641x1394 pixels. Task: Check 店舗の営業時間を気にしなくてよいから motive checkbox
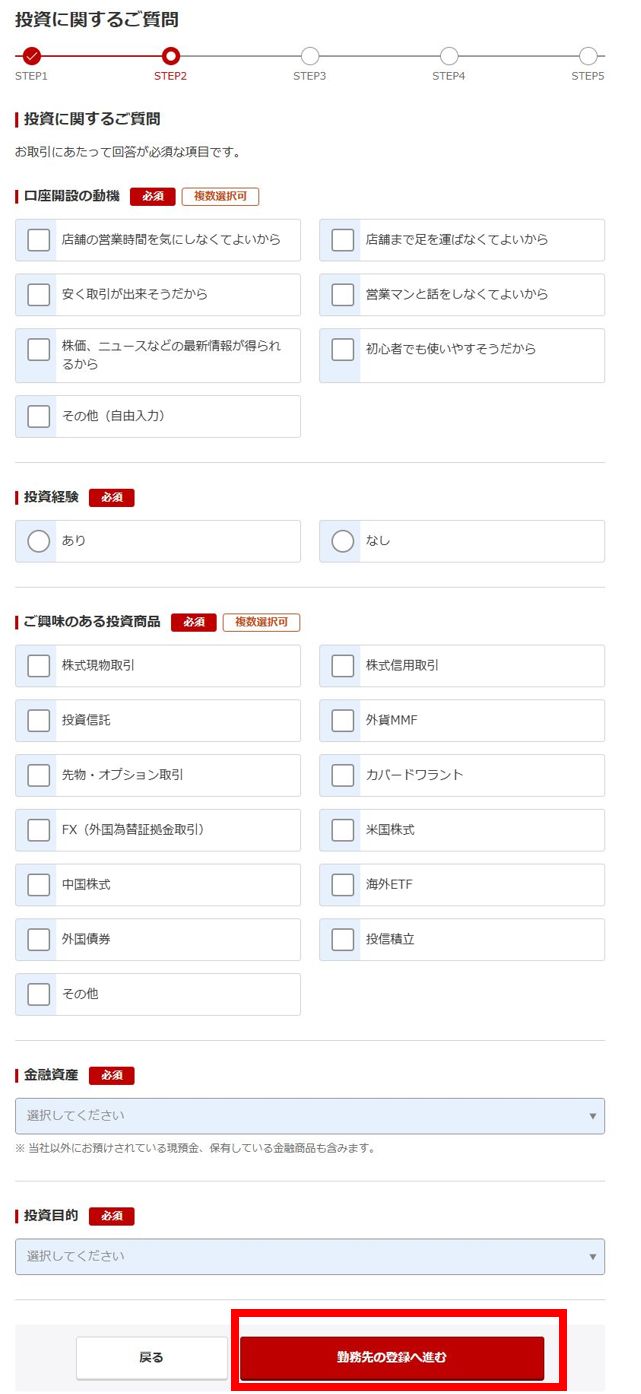[37, 240]
